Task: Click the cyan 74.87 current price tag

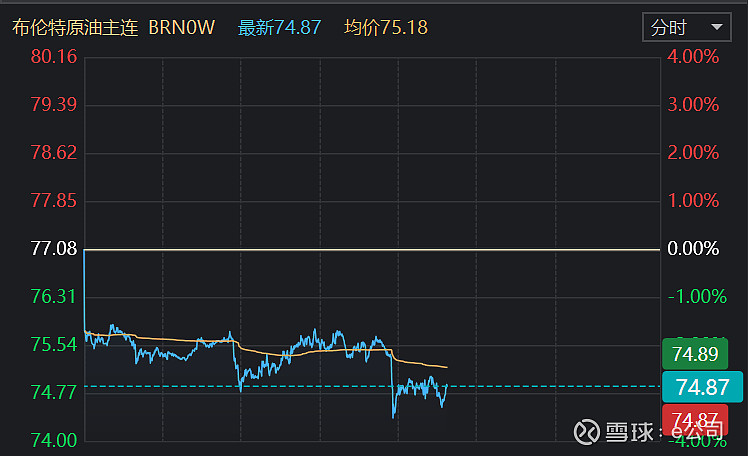Action: coord(703,387)
